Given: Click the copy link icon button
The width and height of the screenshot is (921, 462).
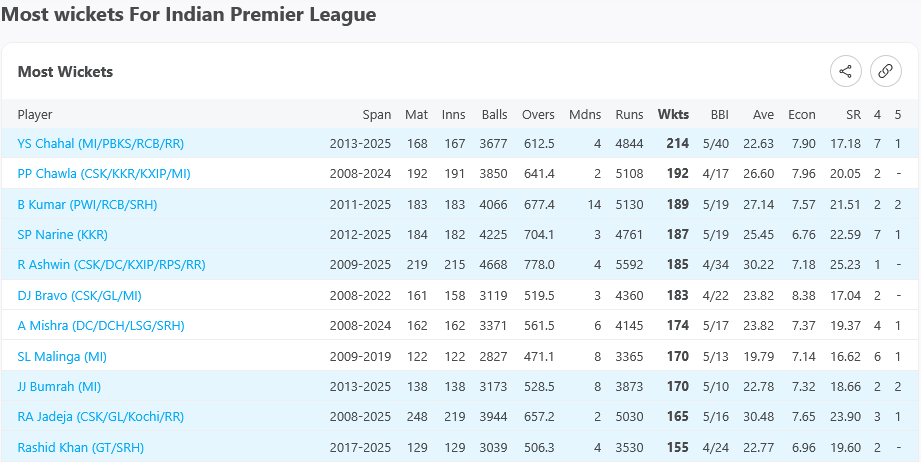Looking at the screenshot, I should (885, 72).
